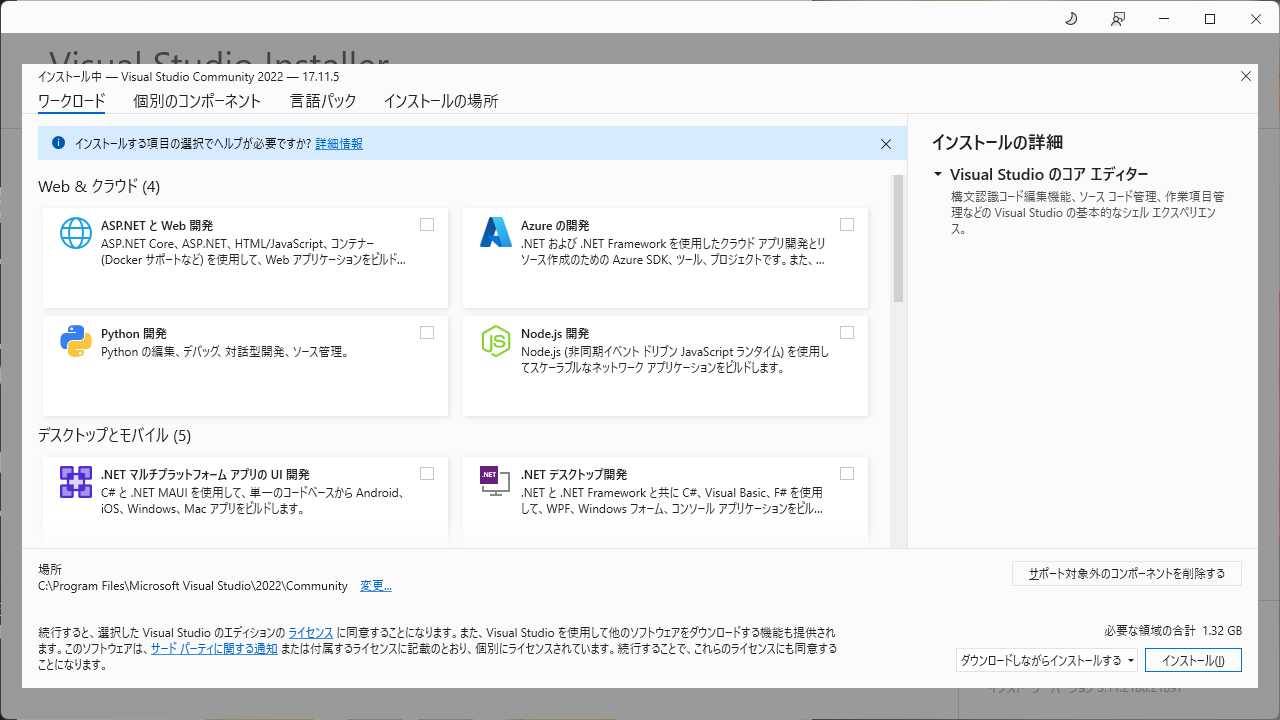The height and width of the screenshot is (720, 1280).
Task: Click the blue info icon in help banner
Action: click(58, 143)
